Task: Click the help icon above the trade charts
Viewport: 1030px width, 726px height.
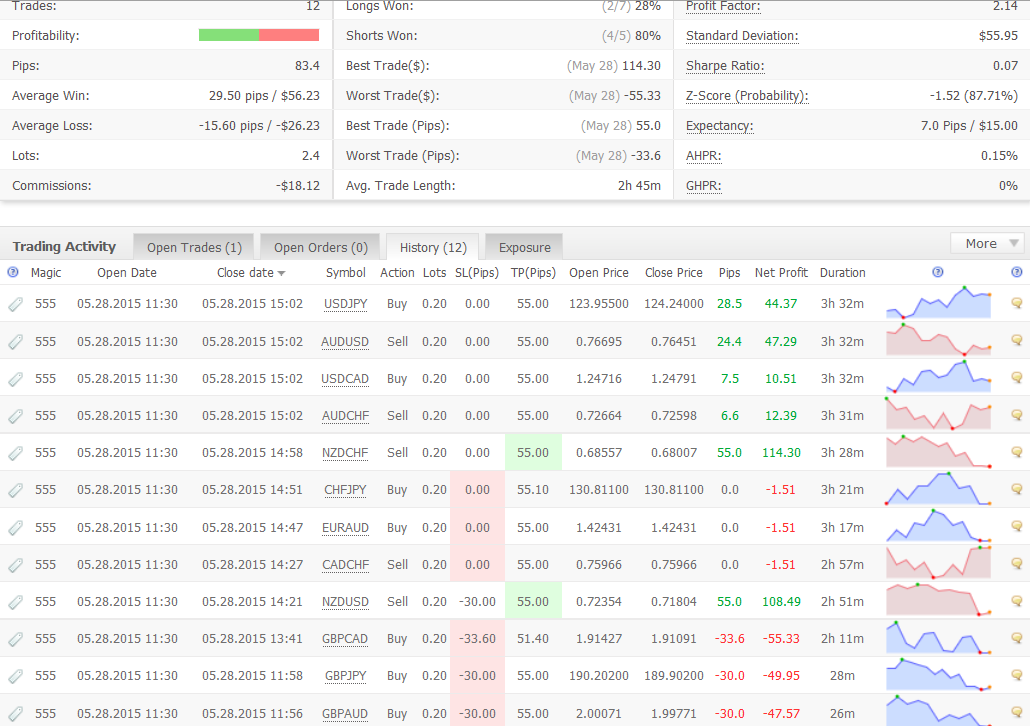Action: click(938, 272)
